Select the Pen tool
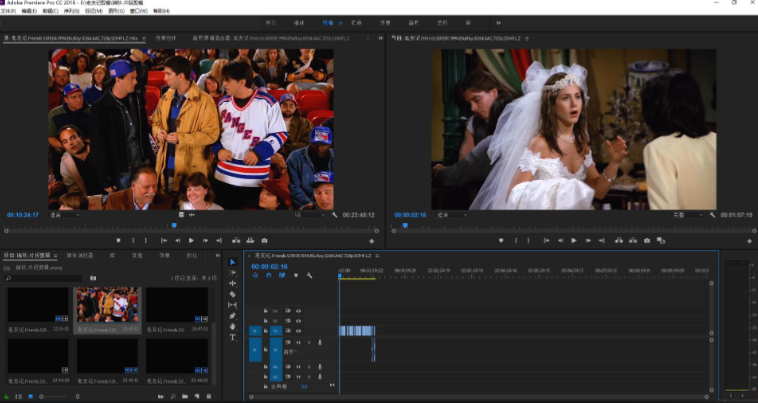The image size is (758, 403). 233,316
